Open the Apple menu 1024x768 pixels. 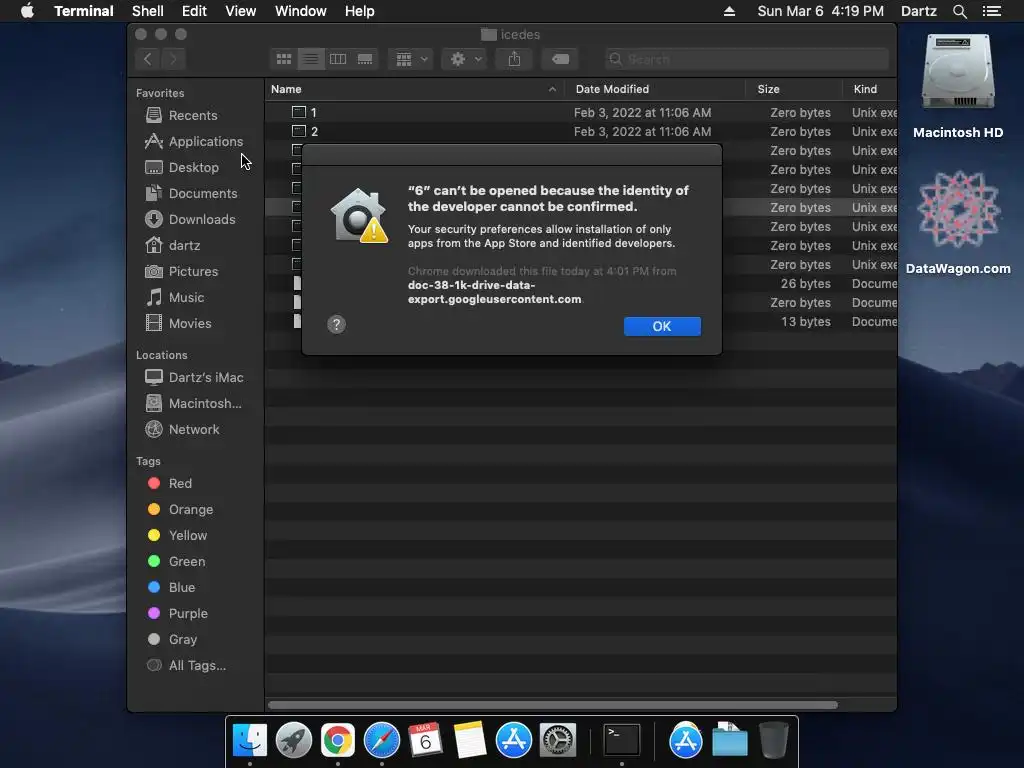coord(27,11)
